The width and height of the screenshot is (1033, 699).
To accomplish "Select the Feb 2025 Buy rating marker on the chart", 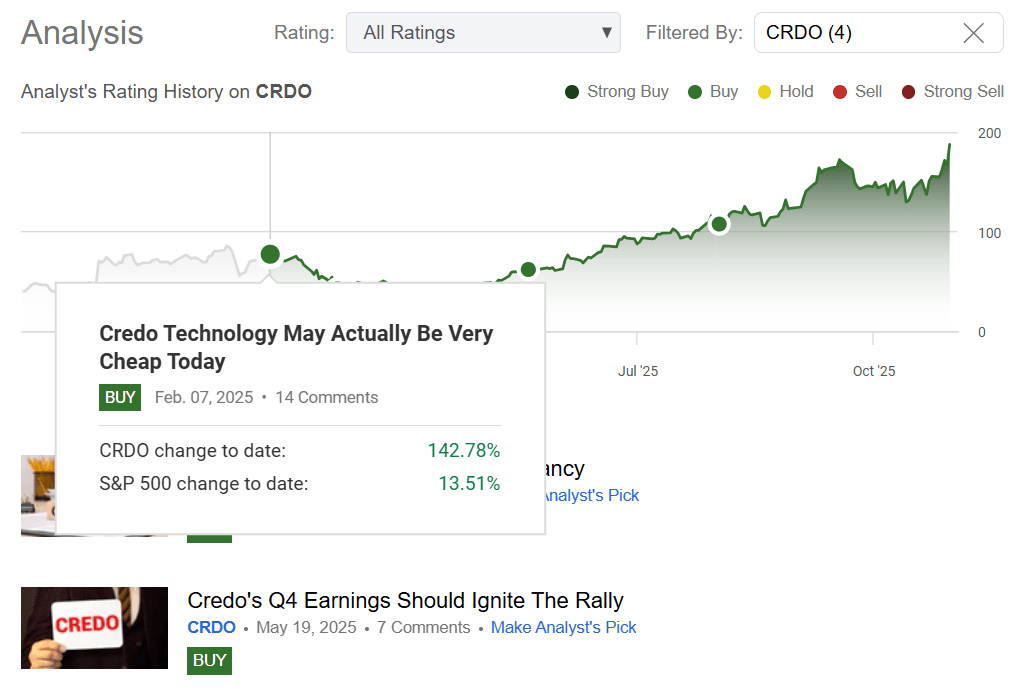I will (270, 254).
